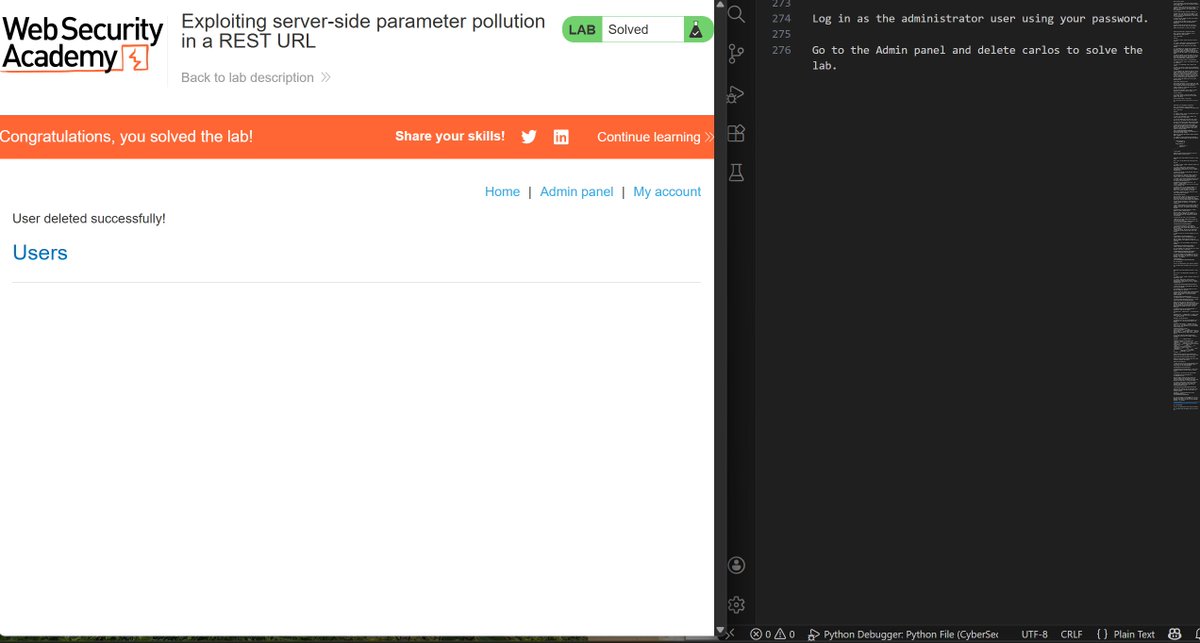Click the errors and warnings indicator
The width and height of the screenshot is (1200, 643).
pos(775,633)
